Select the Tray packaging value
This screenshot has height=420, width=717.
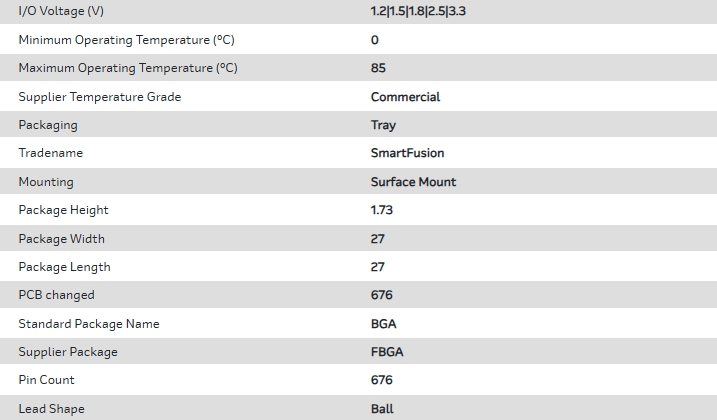383,125
